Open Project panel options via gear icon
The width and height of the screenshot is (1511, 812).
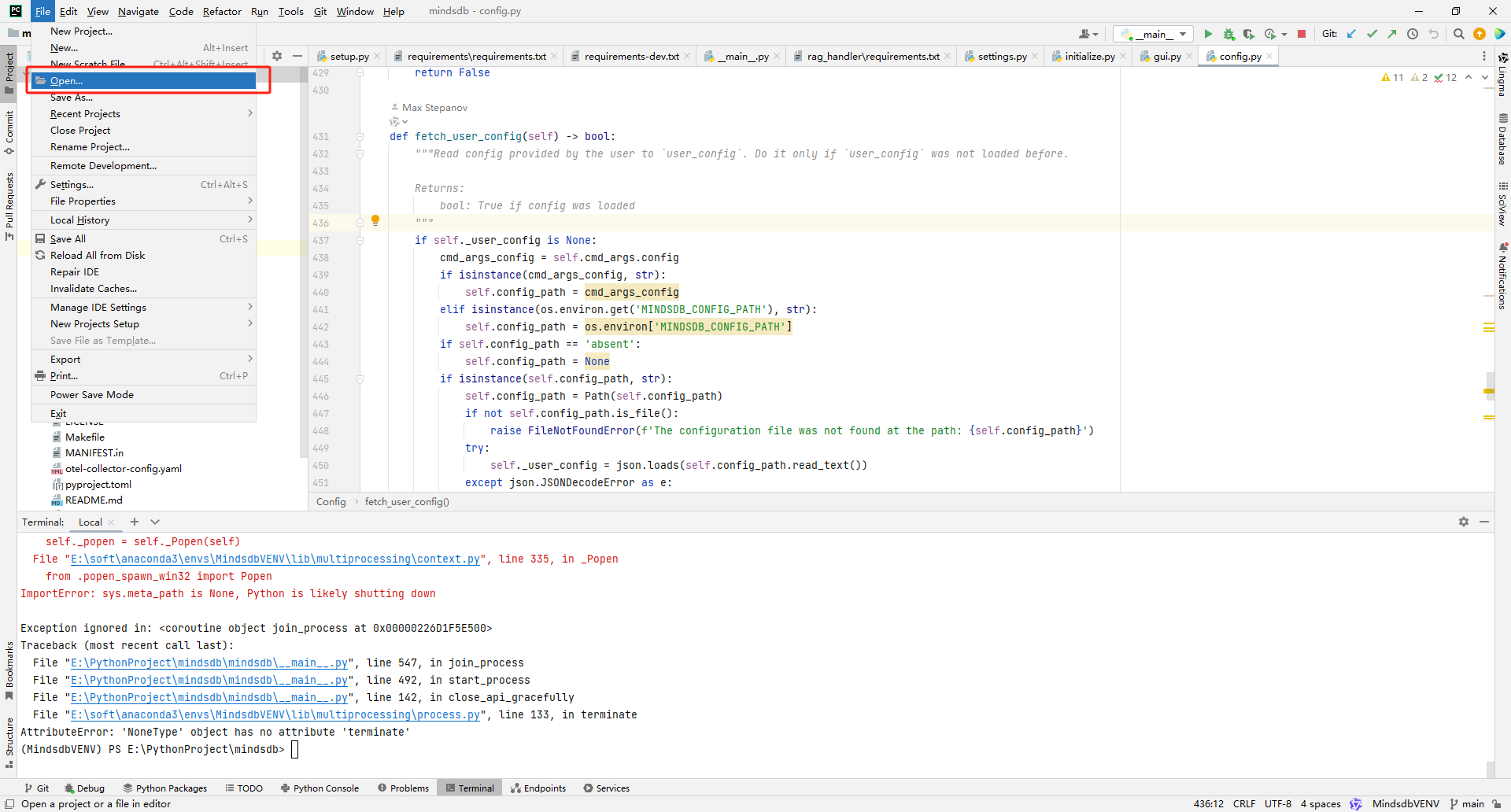277,56
